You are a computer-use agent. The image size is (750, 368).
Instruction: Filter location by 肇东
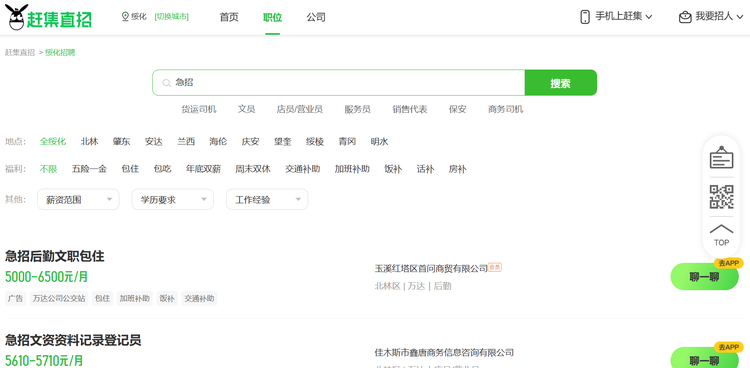pyautogui.click(x=121, y=142)
